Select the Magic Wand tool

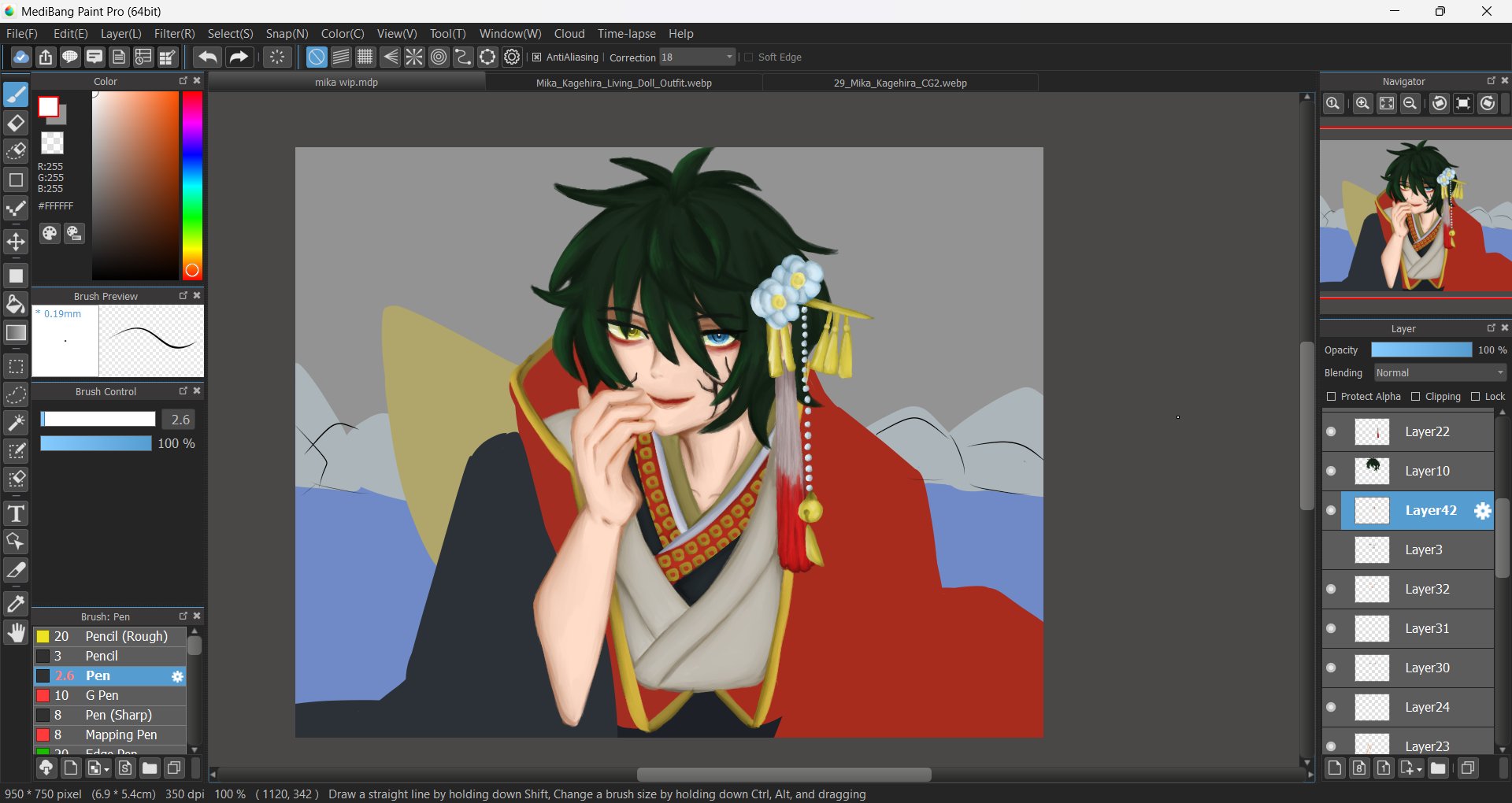point(16,423)
